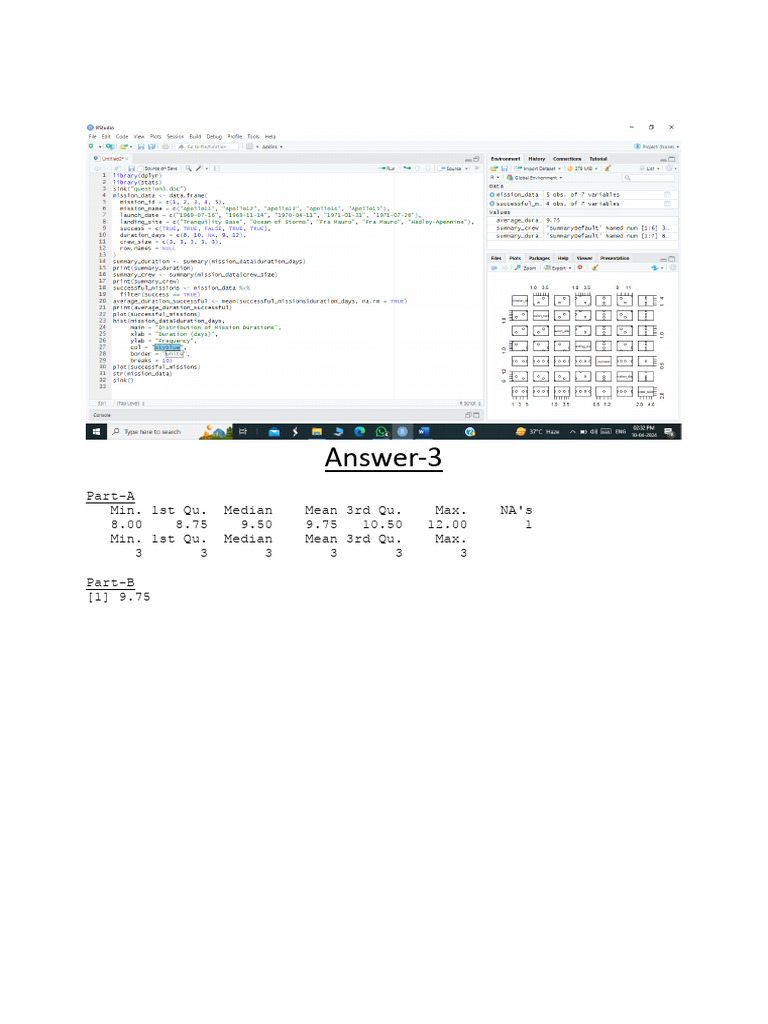Screen dimensions: 768x1024
Task: Switch to the History tab
Action: pos(537,159)
